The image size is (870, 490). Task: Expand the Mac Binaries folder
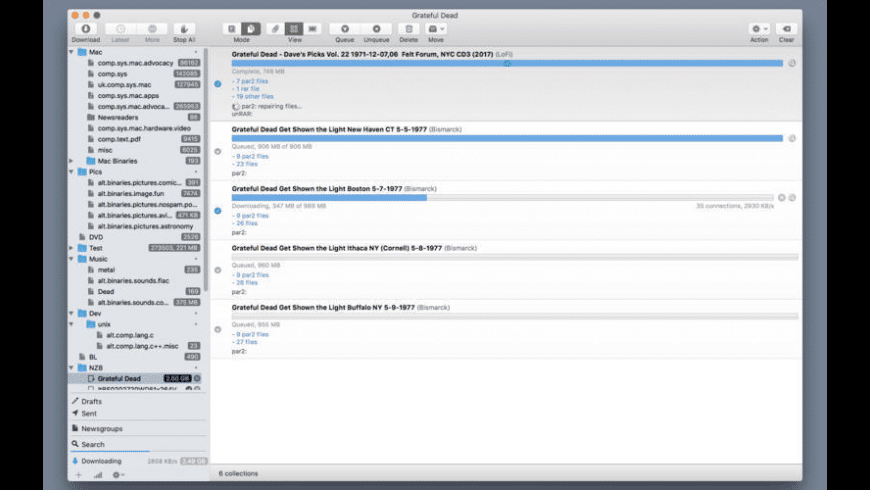pos(71,161)
